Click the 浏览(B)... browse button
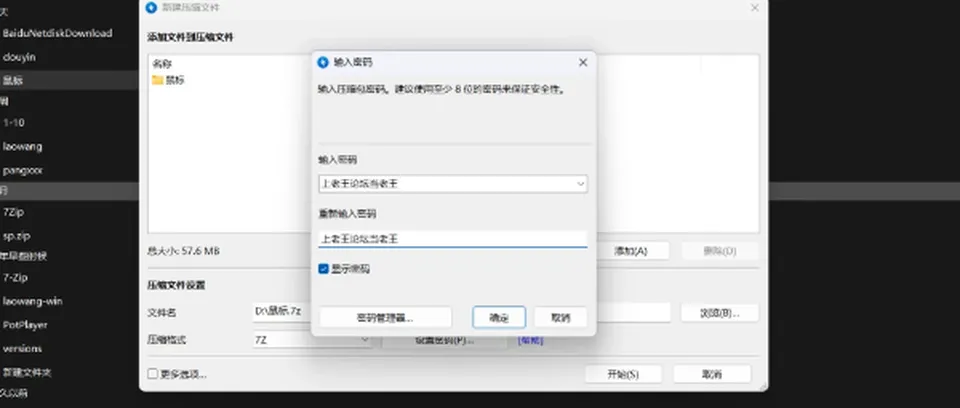This screenshot has height=408, width=960. pos(719,312)
